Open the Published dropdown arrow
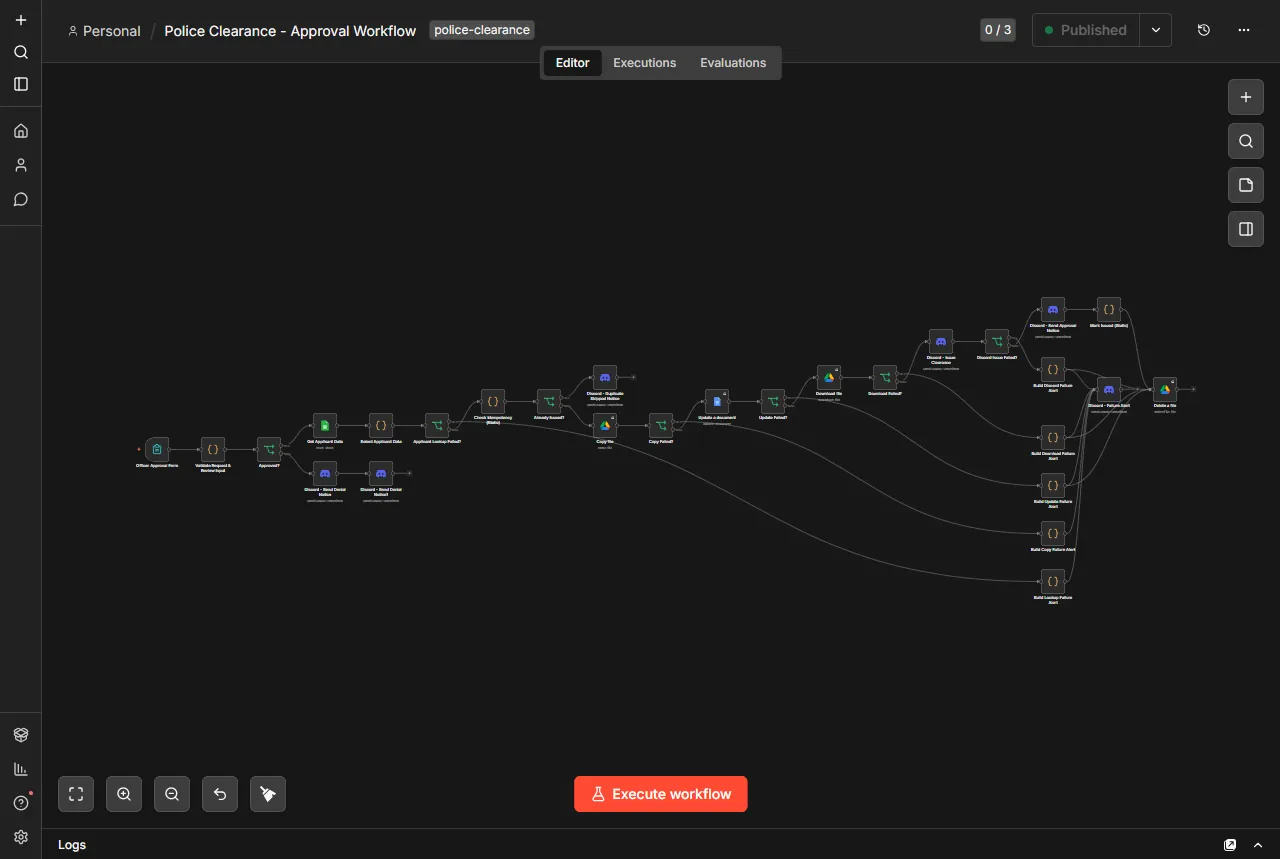Viewport: 1280px width, 859px height. pos(1156,30)
